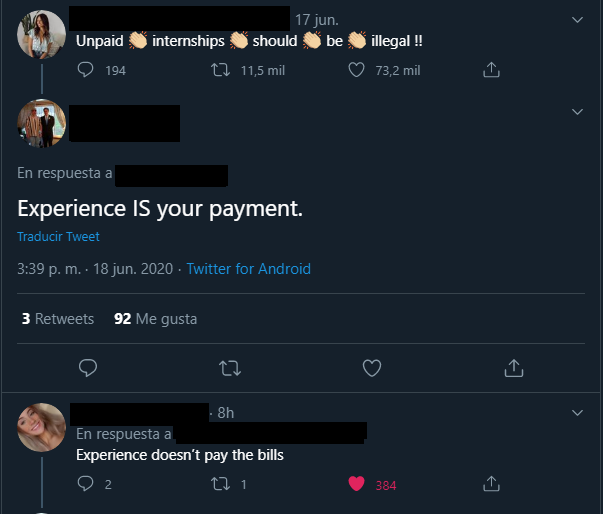This screenshot has width=603, height=514.
Task: Open the 'Twitter for Android' link
Action: (248, 269)
